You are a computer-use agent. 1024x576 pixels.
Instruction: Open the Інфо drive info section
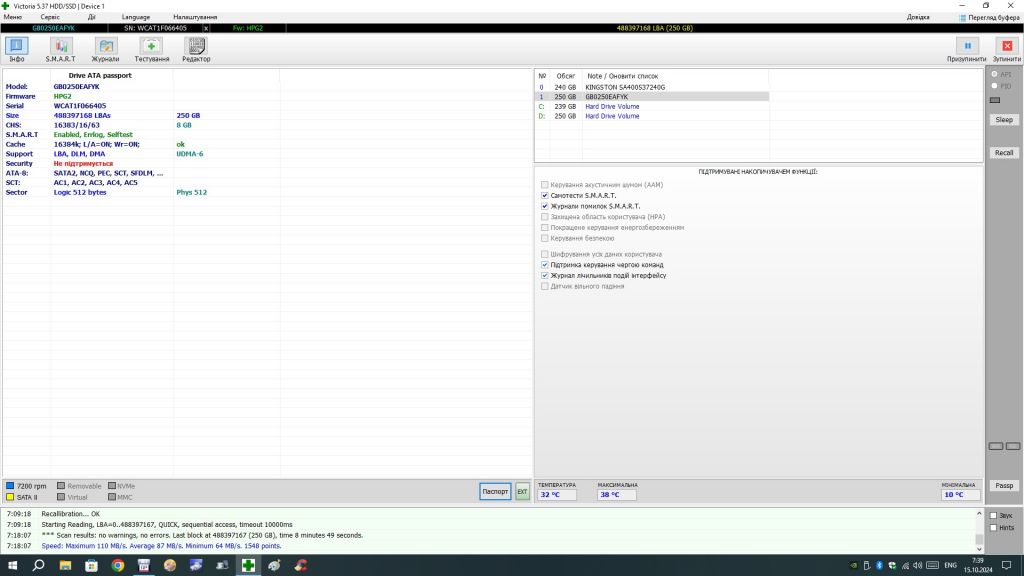tap(17, 50)
